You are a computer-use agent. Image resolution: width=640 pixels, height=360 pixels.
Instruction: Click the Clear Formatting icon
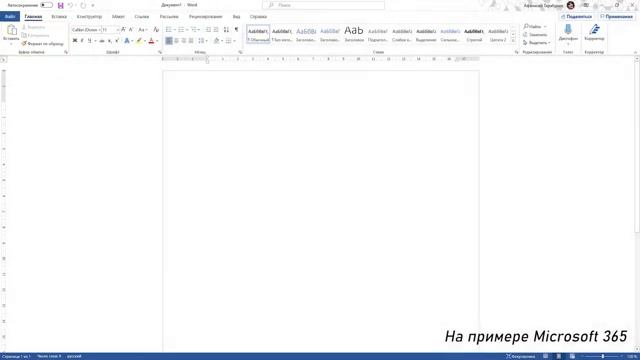[156, 30]
